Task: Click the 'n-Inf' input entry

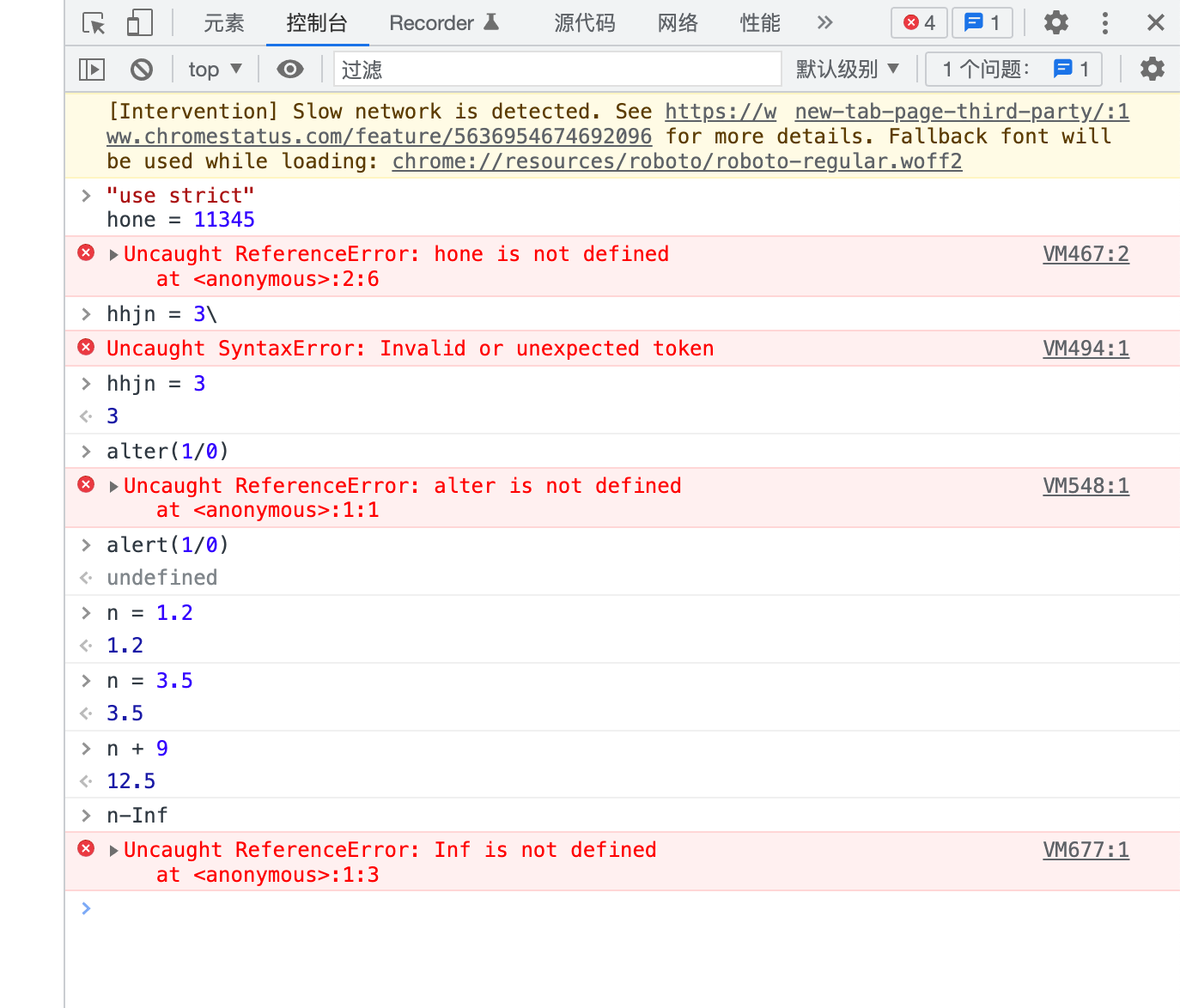Action: (x=137, y=816)
